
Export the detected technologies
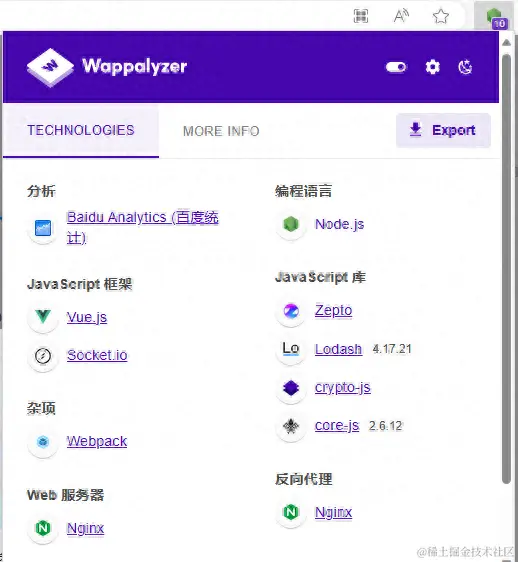443,130
